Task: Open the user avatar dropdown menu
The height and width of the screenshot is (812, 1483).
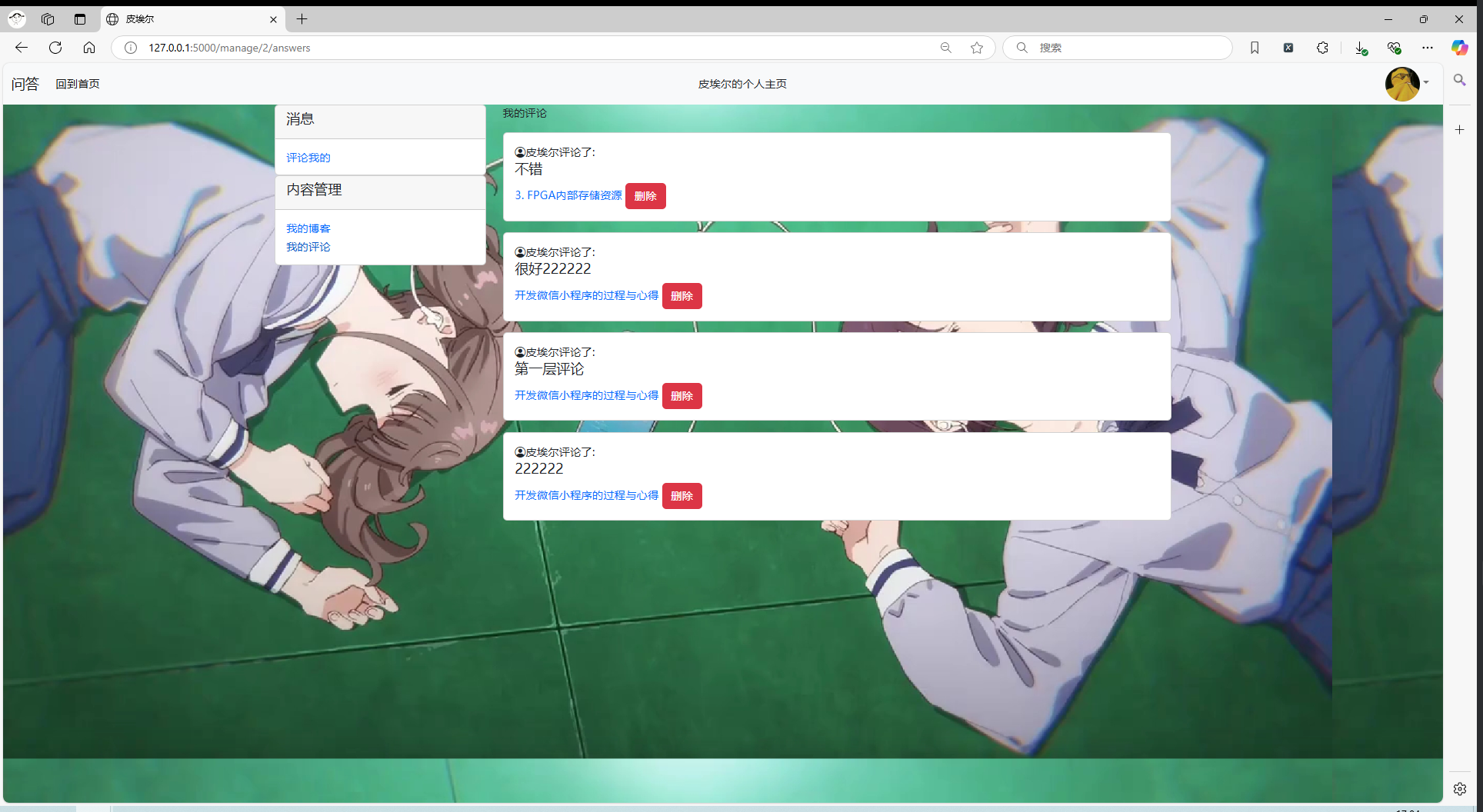Action: [x=1426, y=83]
